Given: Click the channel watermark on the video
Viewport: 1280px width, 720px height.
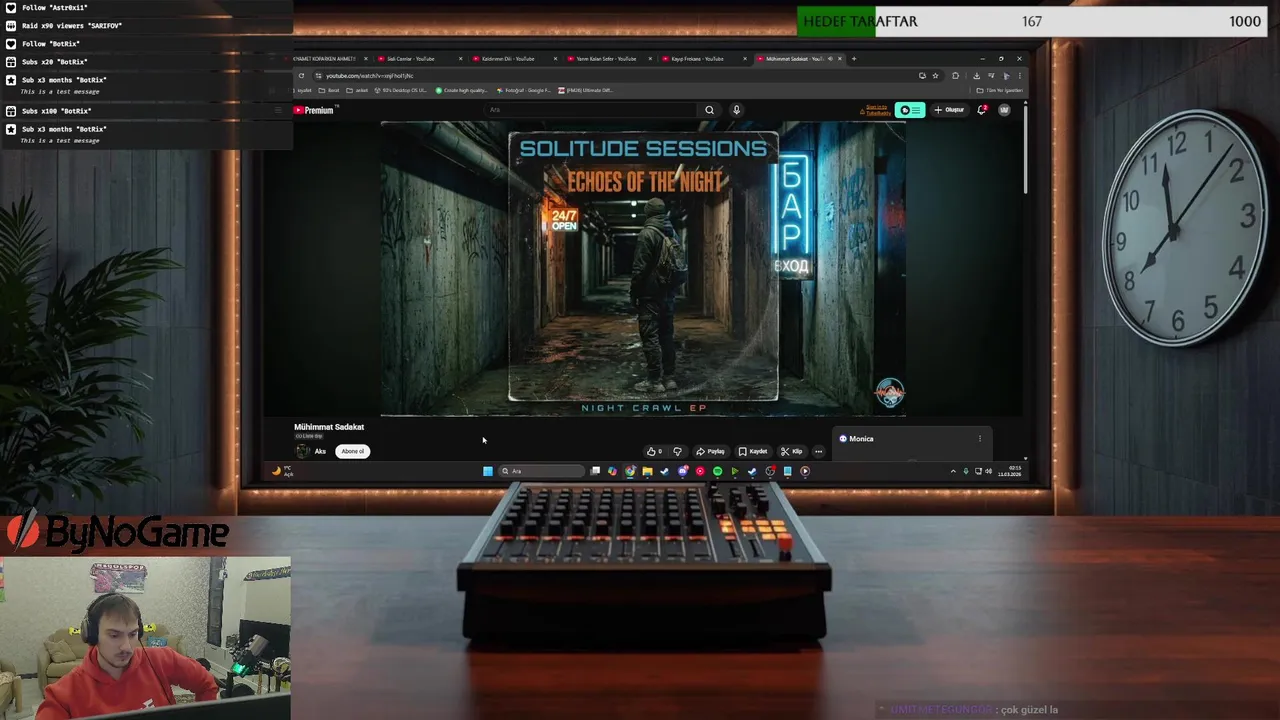Looking at the screenshot, I should click(x=890, y=392).
